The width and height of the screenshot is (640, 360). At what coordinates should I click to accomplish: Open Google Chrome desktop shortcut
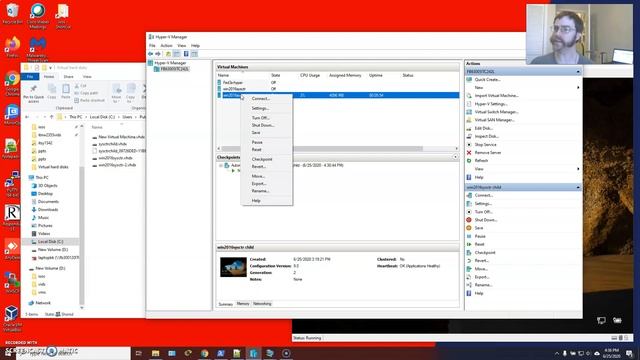click(12, 83)
